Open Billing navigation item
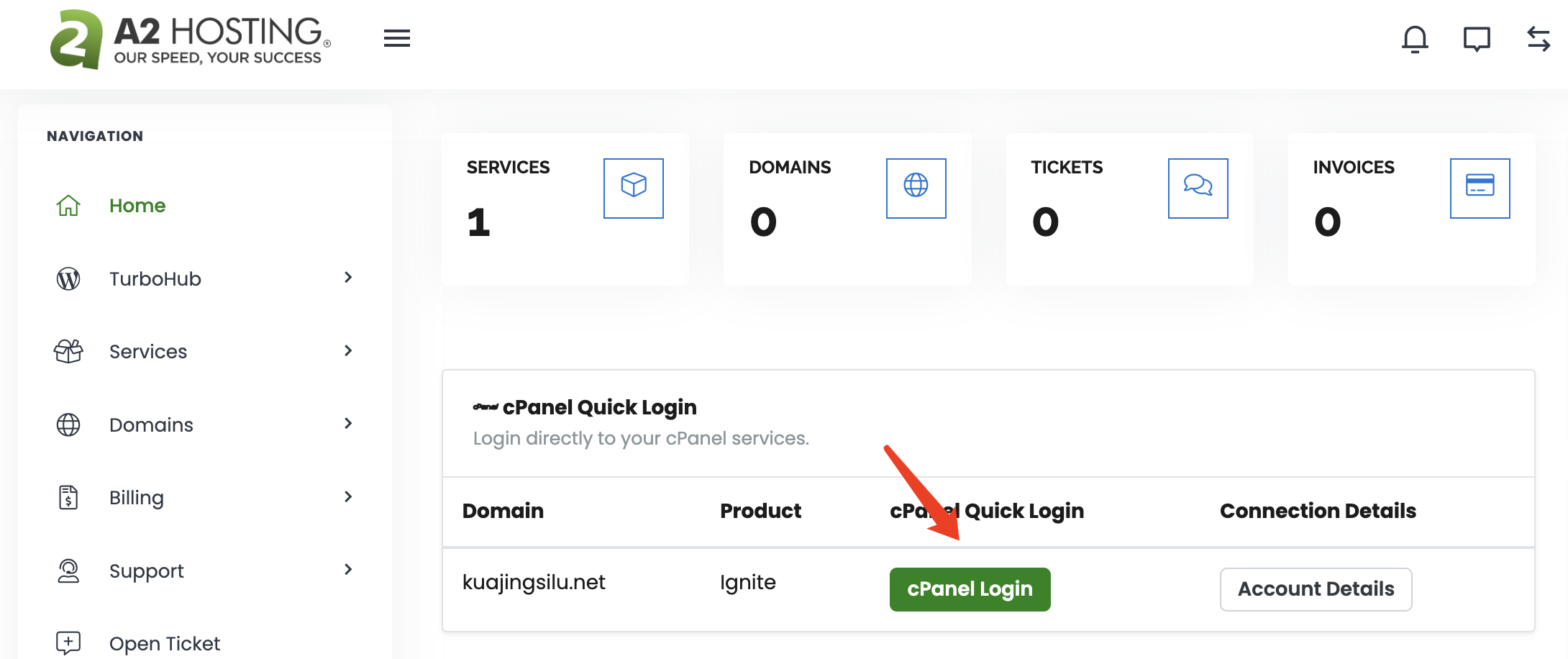The width and height of the screenshot is (1568, 659). [x=137, y=498]
